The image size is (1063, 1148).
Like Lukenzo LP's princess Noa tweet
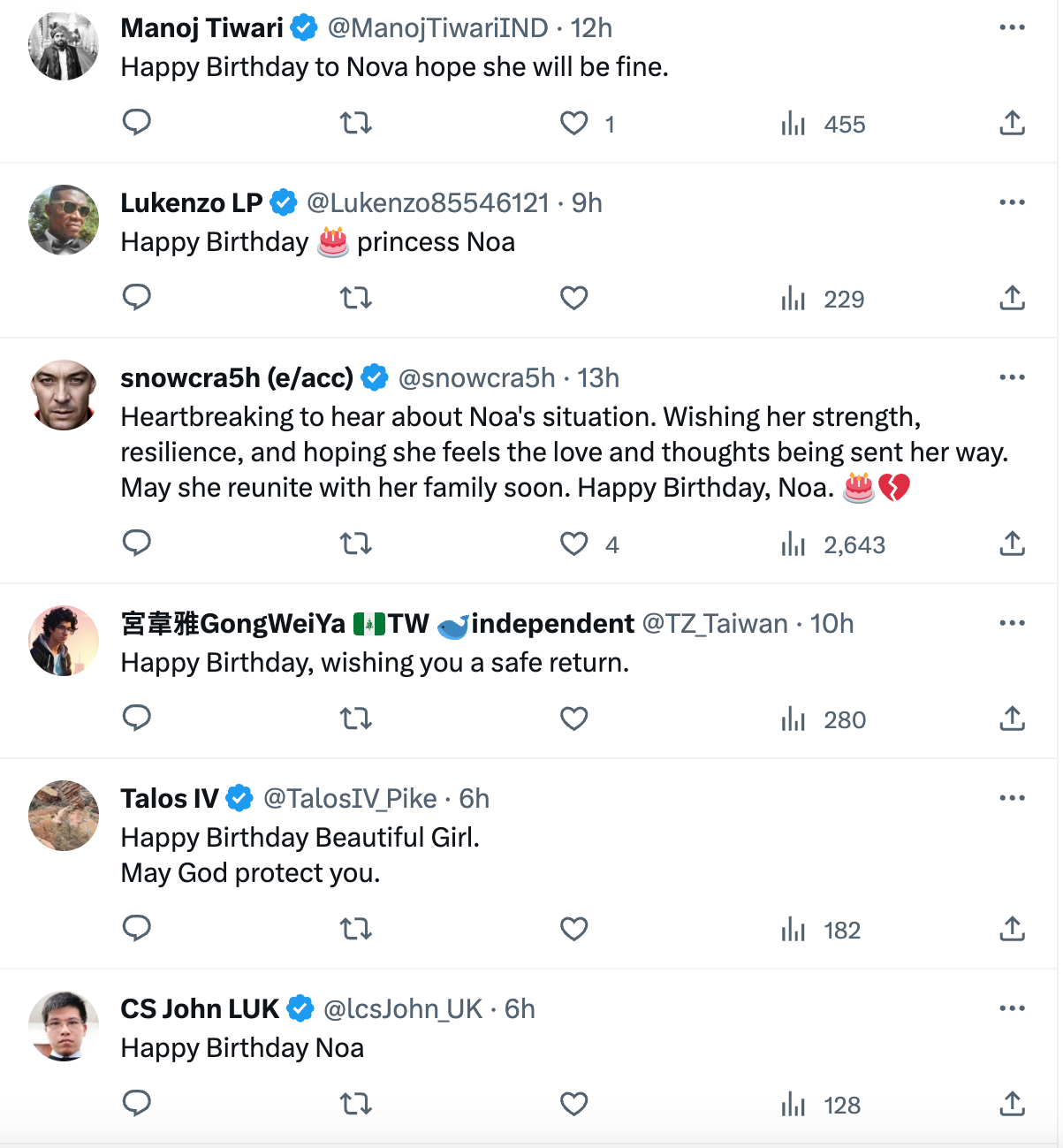(574, 299)
